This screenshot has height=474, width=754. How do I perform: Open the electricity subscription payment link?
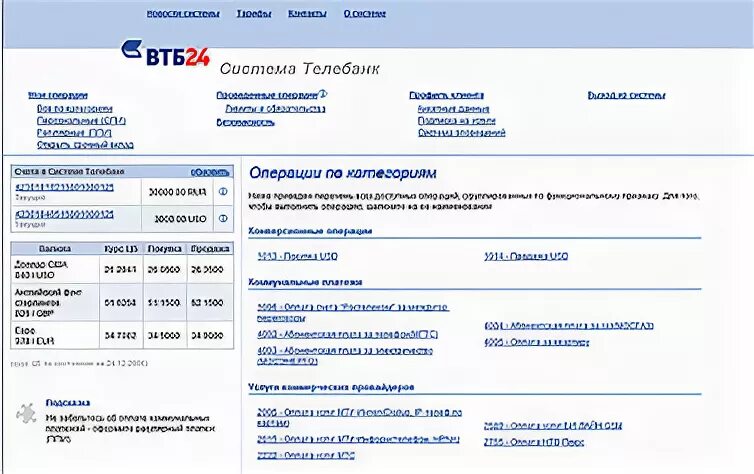(x=345, y=356)
